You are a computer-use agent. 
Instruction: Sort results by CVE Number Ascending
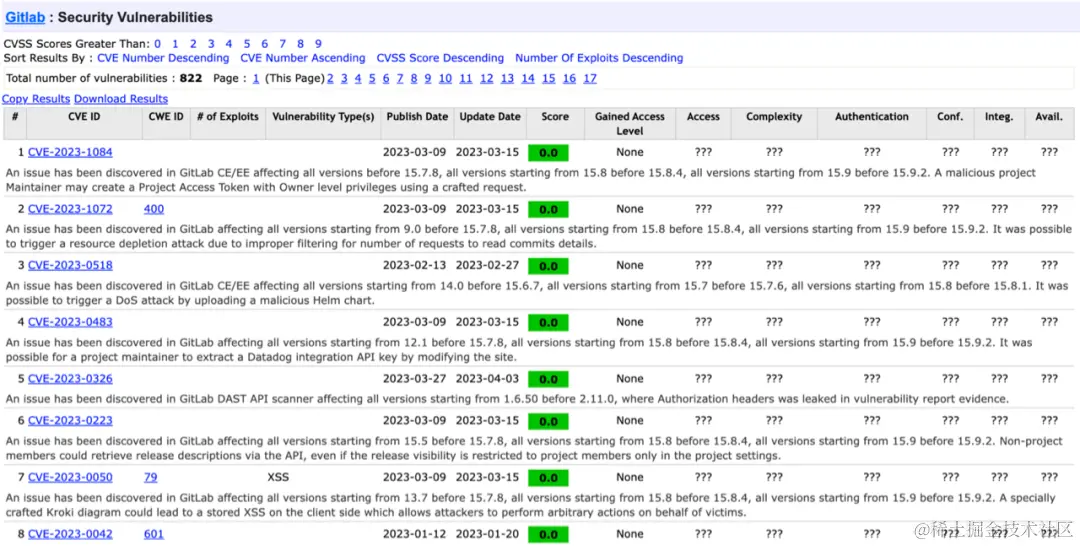coord(303,58)
